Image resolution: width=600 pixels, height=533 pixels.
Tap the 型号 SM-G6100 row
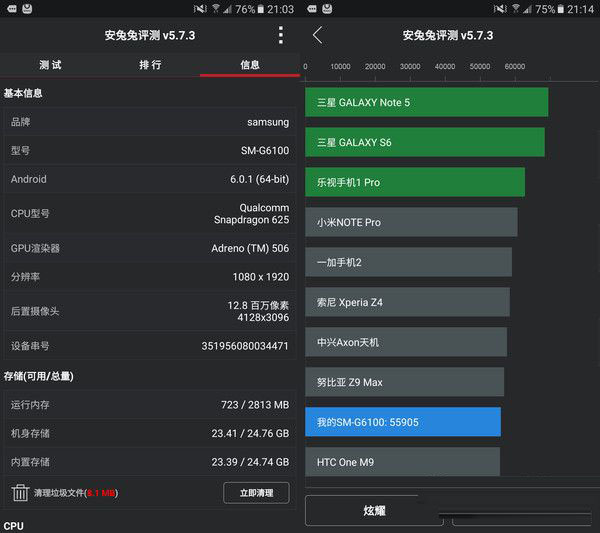tap(150, 150)
